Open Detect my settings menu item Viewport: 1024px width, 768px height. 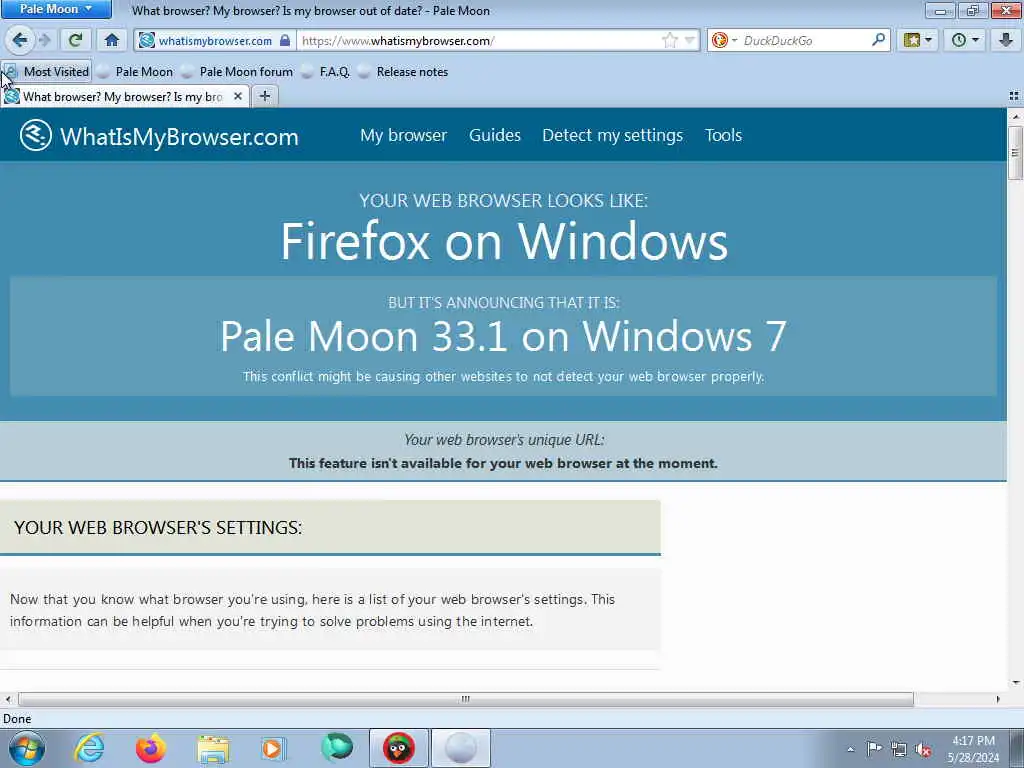[613, 135]
